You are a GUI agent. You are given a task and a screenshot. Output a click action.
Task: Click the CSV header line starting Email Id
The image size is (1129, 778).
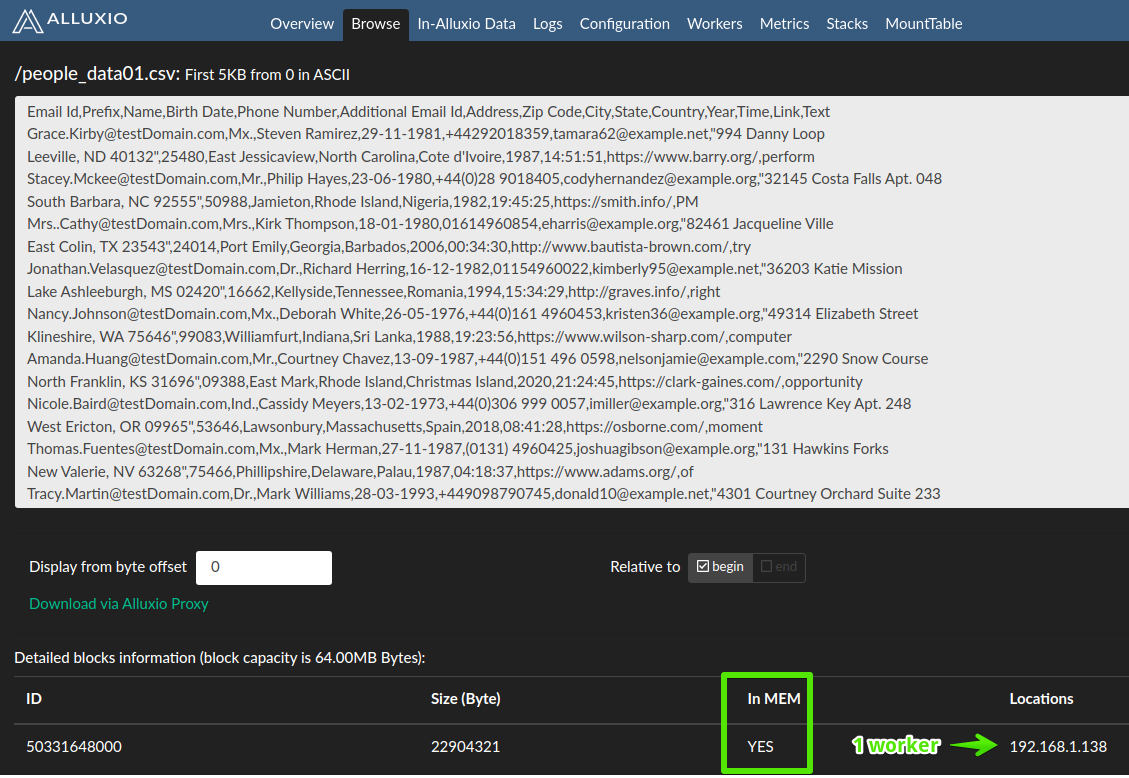tap(428, 112)
